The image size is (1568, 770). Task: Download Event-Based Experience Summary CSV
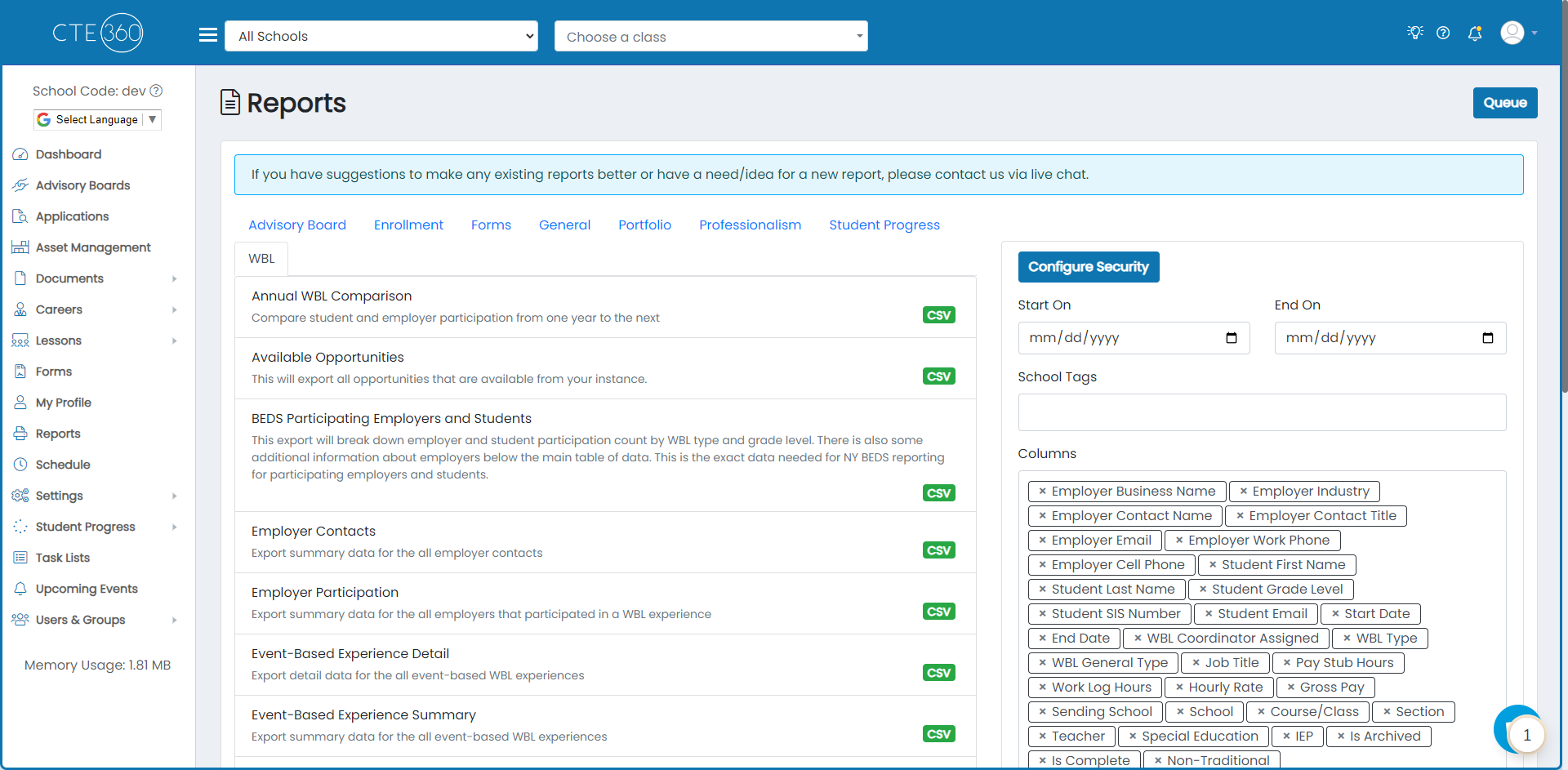938,734
